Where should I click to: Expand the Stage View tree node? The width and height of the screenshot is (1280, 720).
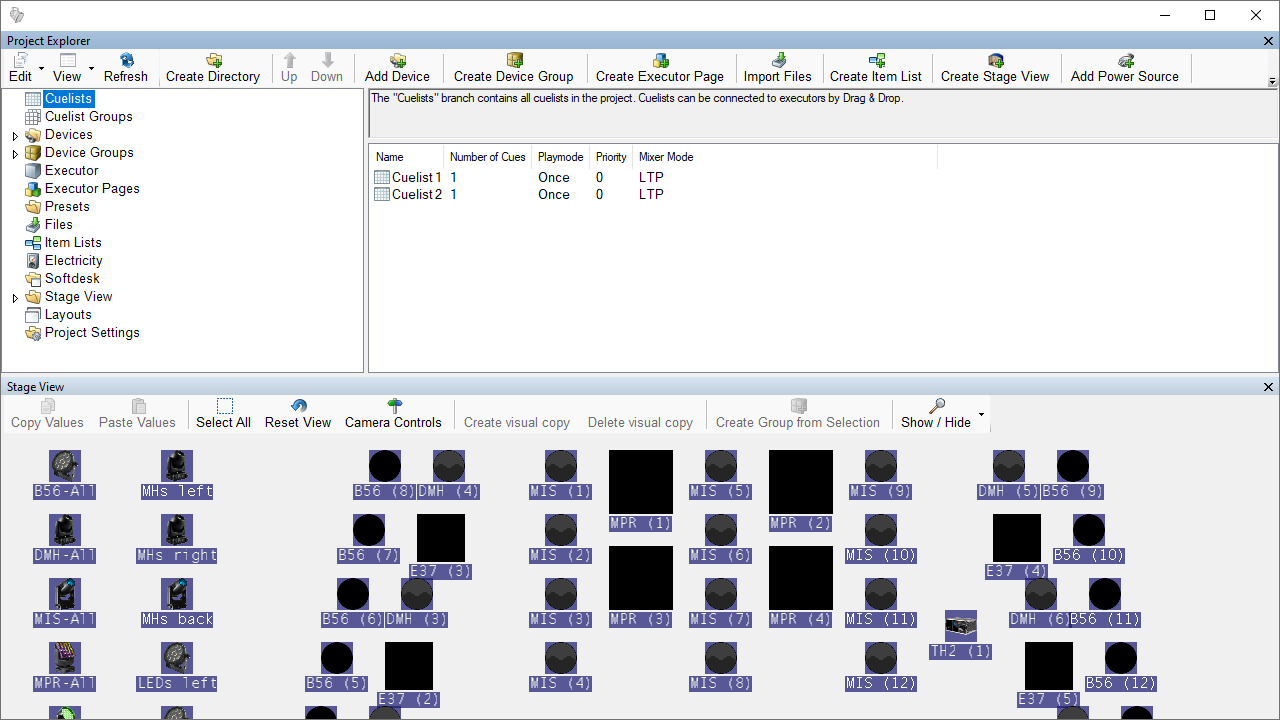[15, 298]
